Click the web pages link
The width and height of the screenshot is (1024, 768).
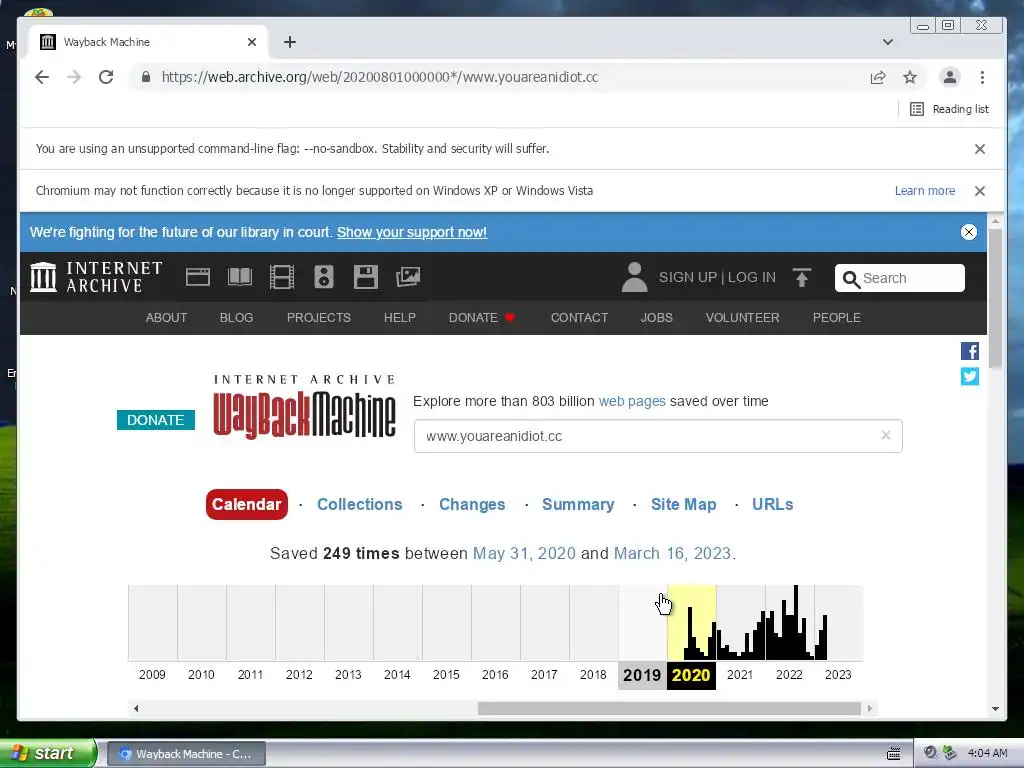coord(632,401)
